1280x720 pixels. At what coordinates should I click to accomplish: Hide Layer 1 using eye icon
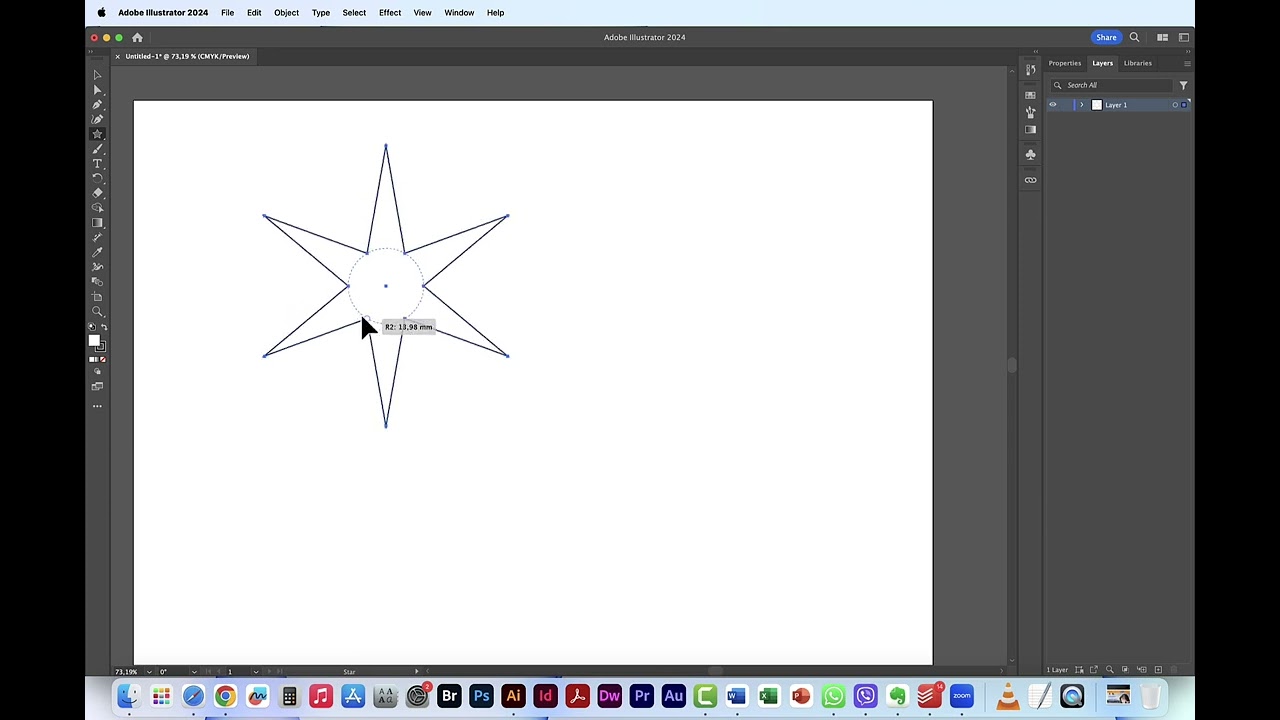click(x=1052, y=105)
